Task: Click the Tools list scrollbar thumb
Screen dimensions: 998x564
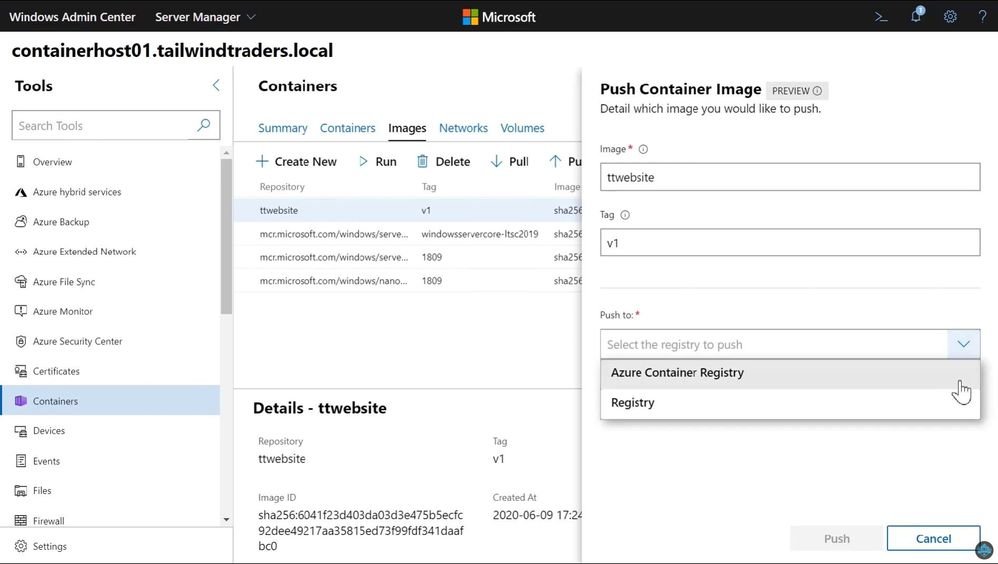Action: coord(227,236)
